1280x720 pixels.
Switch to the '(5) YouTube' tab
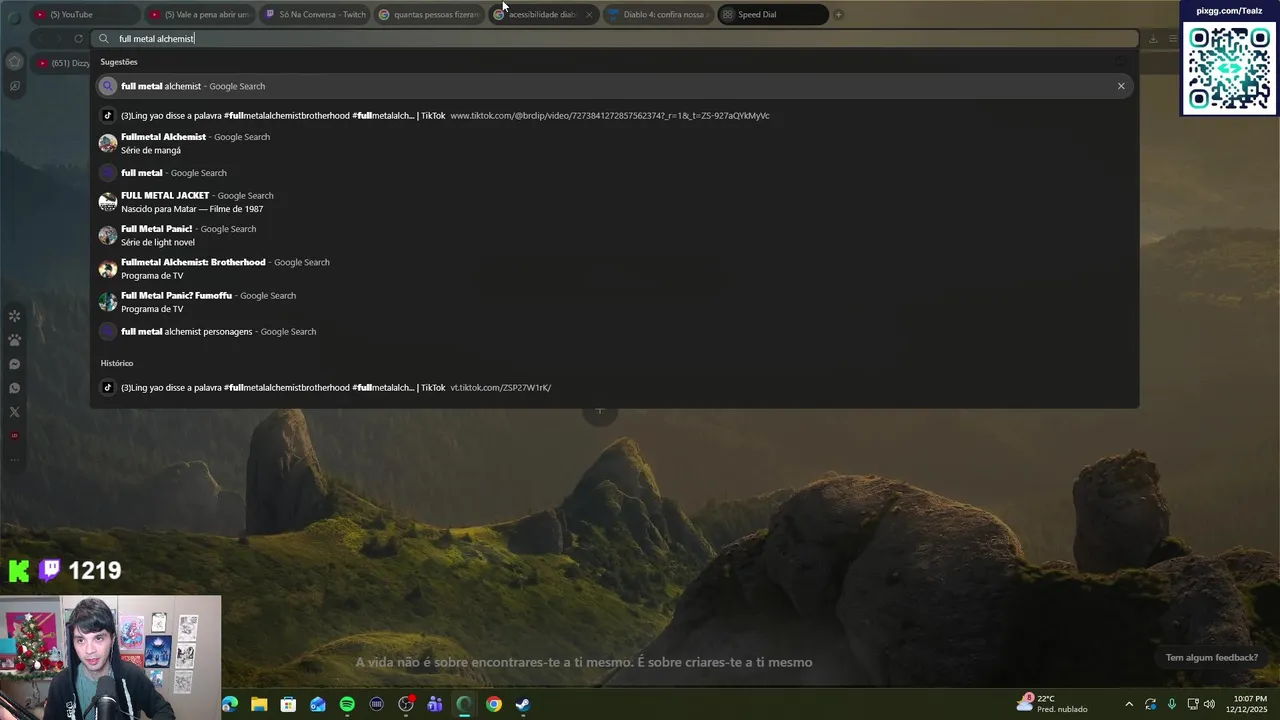84,15
